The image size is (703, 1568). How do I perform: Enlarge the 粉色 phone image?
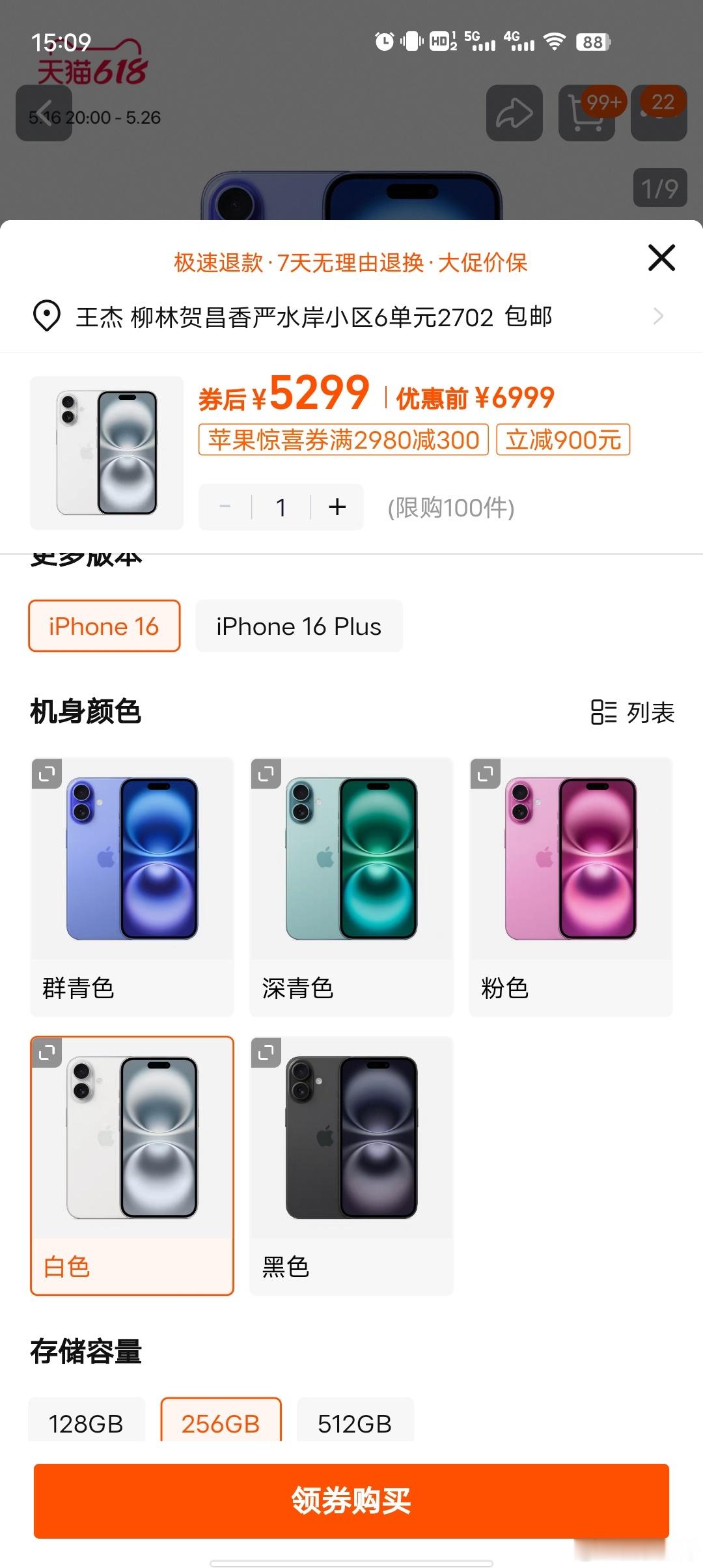pos(486,774)
